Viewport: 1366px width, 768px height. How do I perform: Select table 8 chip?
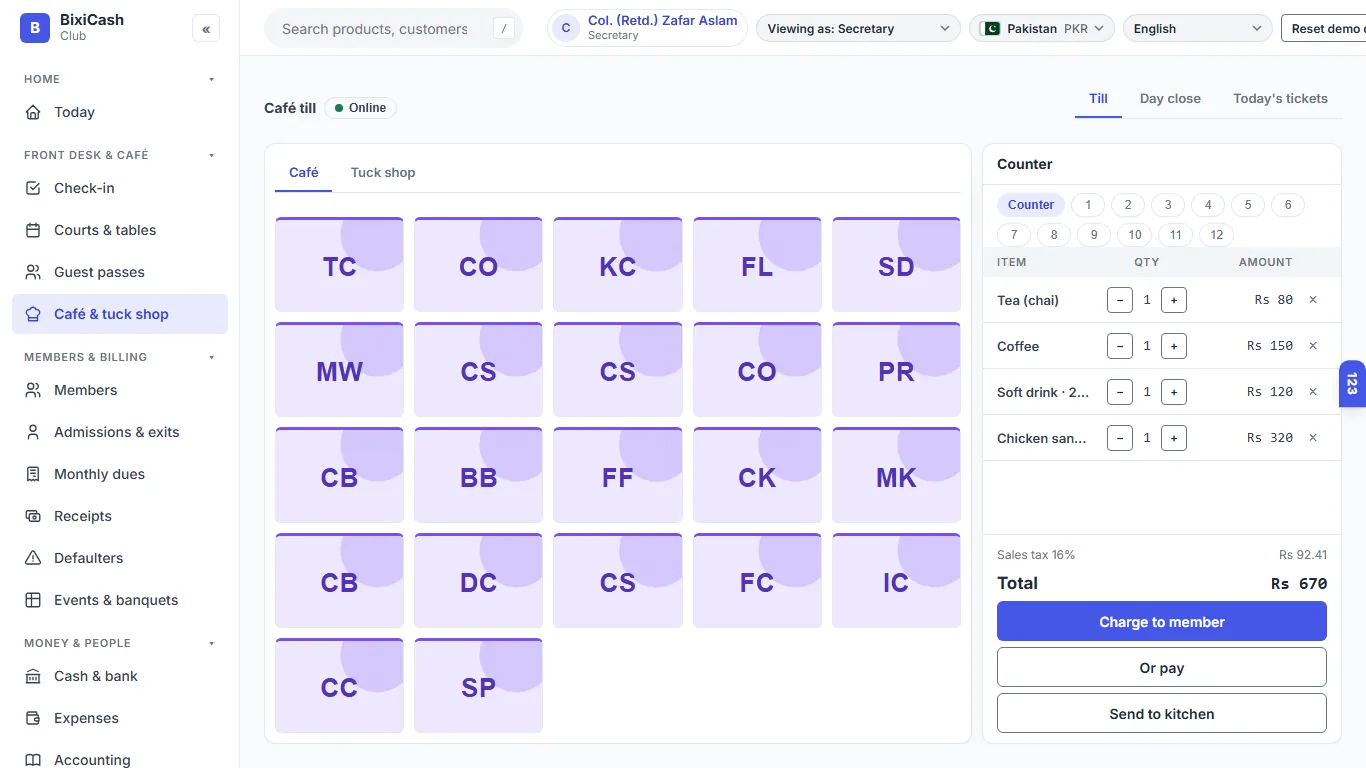(x=1054, y=235)
